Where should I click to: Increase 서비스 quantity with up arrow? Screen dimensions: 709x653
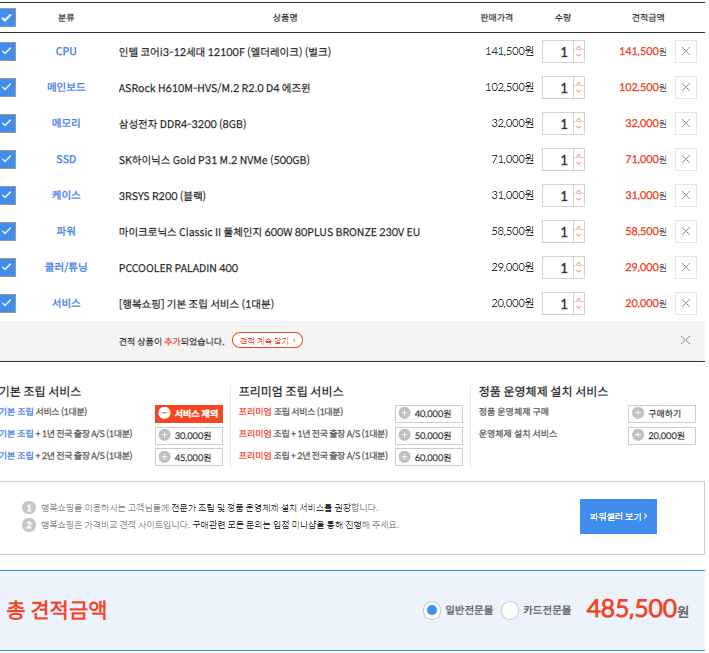pyautogui.click(x=579, y=298)
